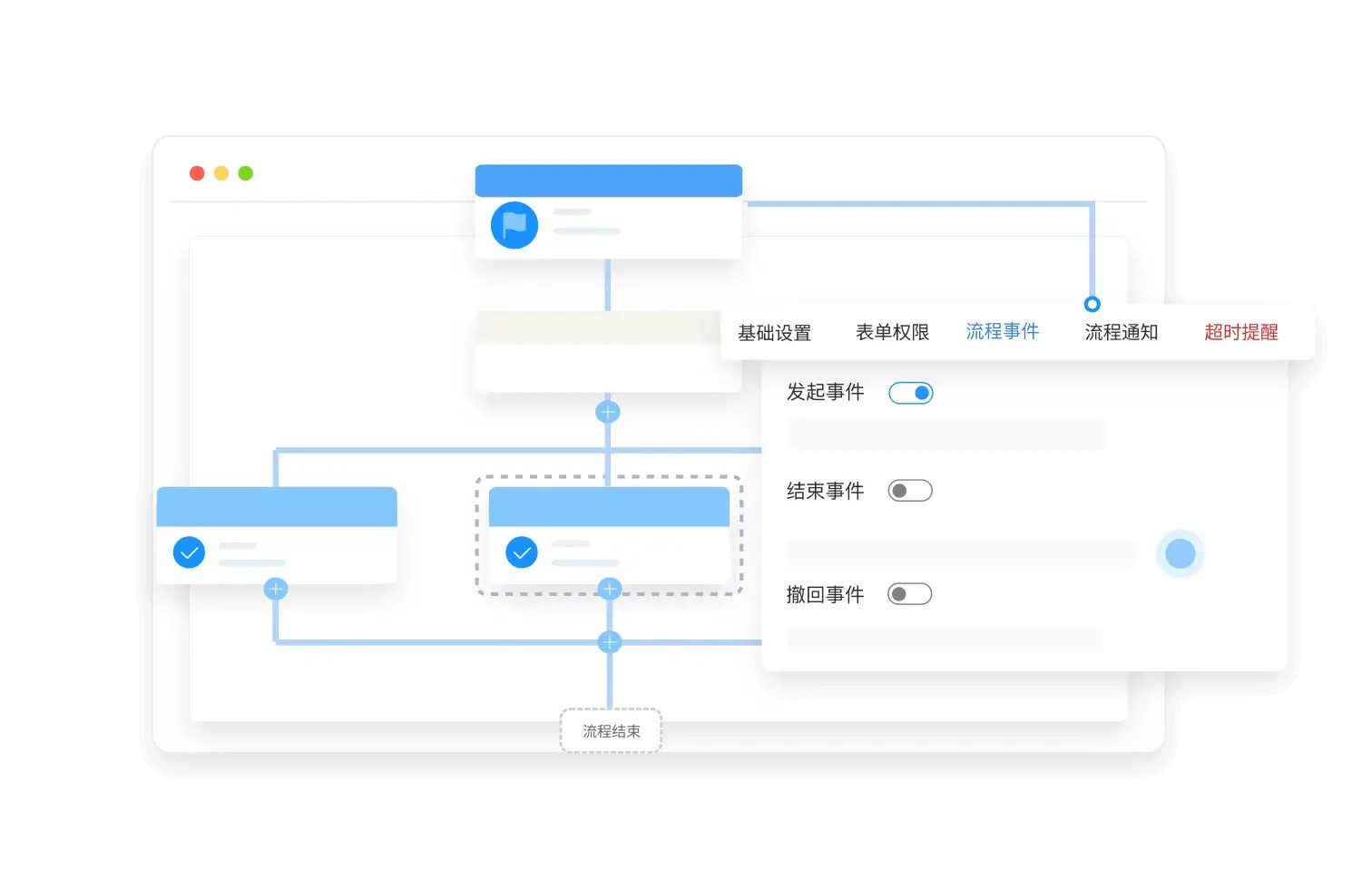
Task: Enable the 结束事件 toggle
Action: pos(910,491)
